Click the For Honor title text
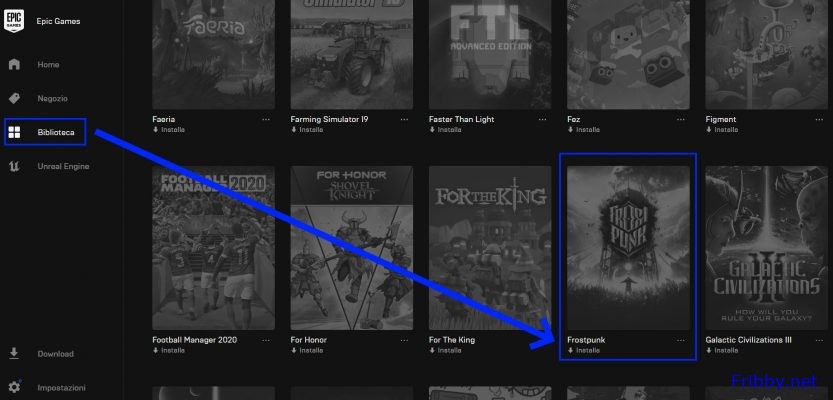Image resolution: width=833 pixels, height=400 pixels. point(309,340)
